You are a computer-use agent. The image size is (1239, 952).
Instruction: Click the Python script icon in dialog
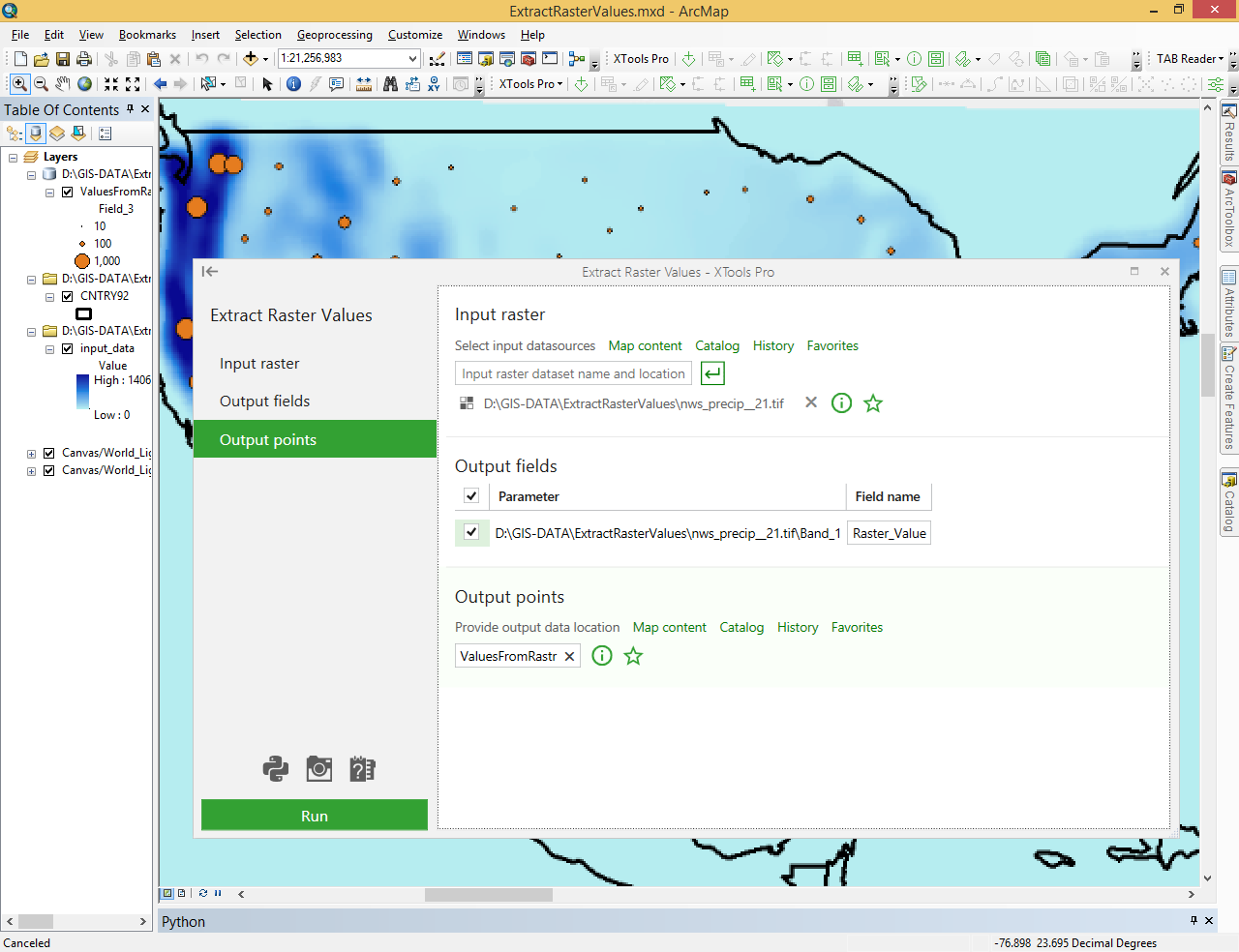276,769
